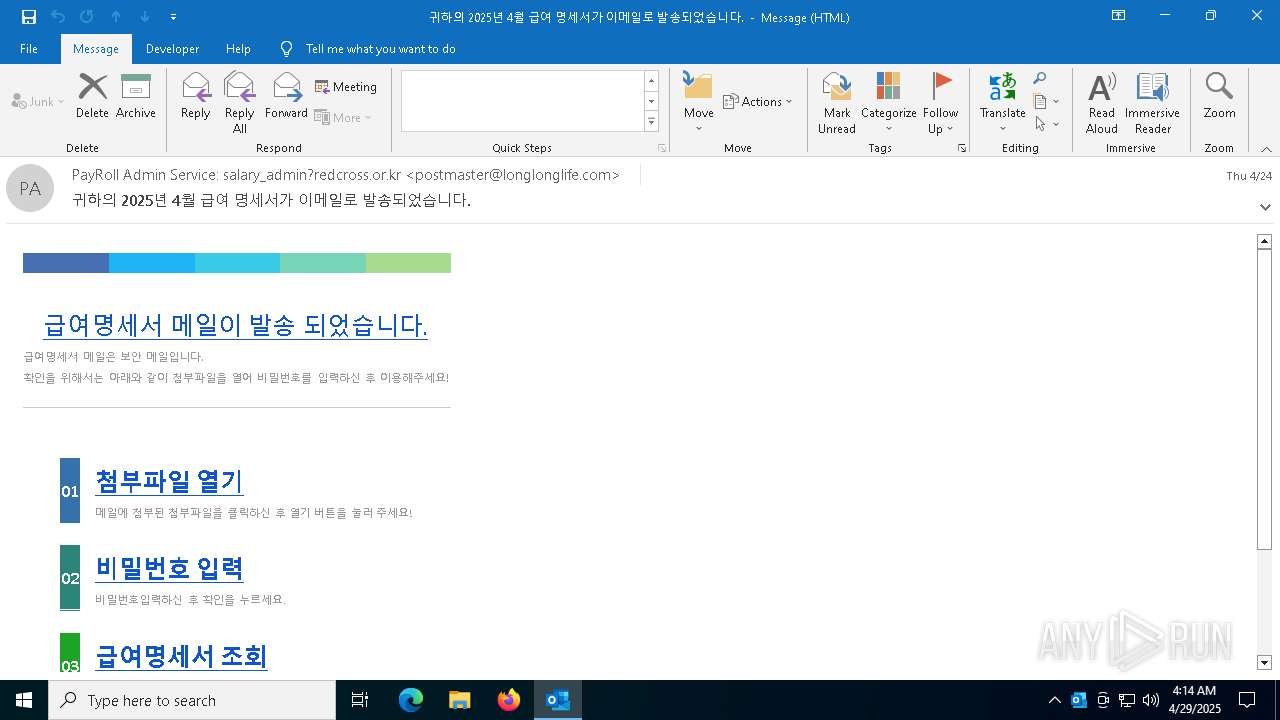The height and width of the screenshot is (720, 1280).
Task: Delete this email message
Action: (92, 97)
